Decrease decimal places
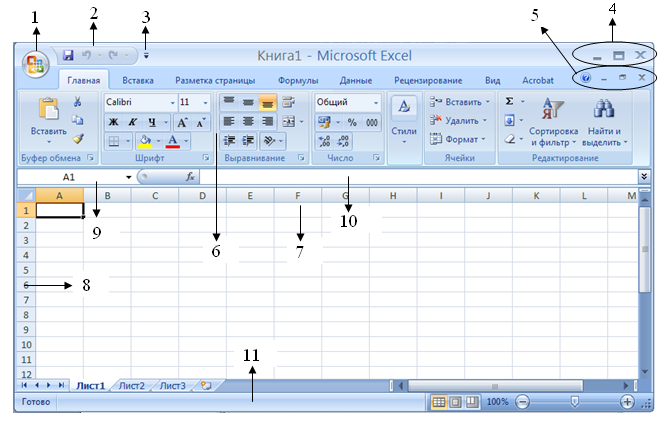Viewport: 668px width, 425px height. [x=343, y=141]
